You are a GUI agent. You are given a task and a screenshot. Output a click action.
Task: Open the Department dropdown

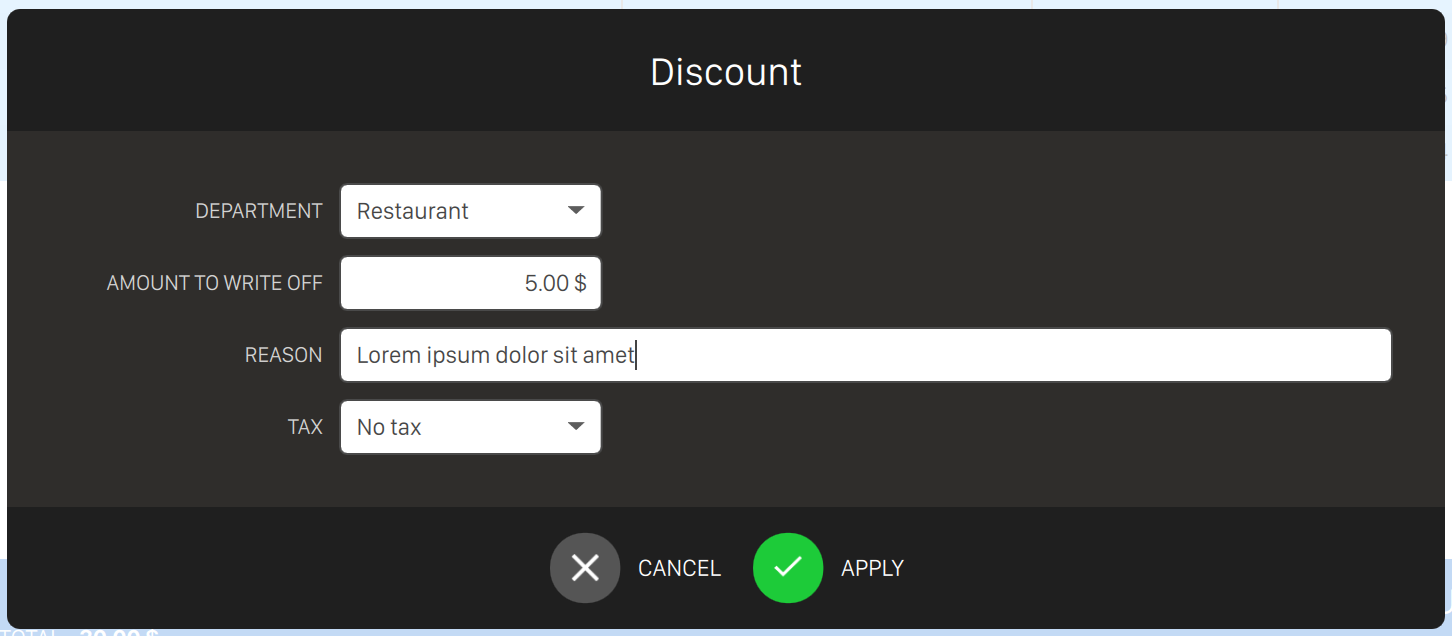(470, 211)
